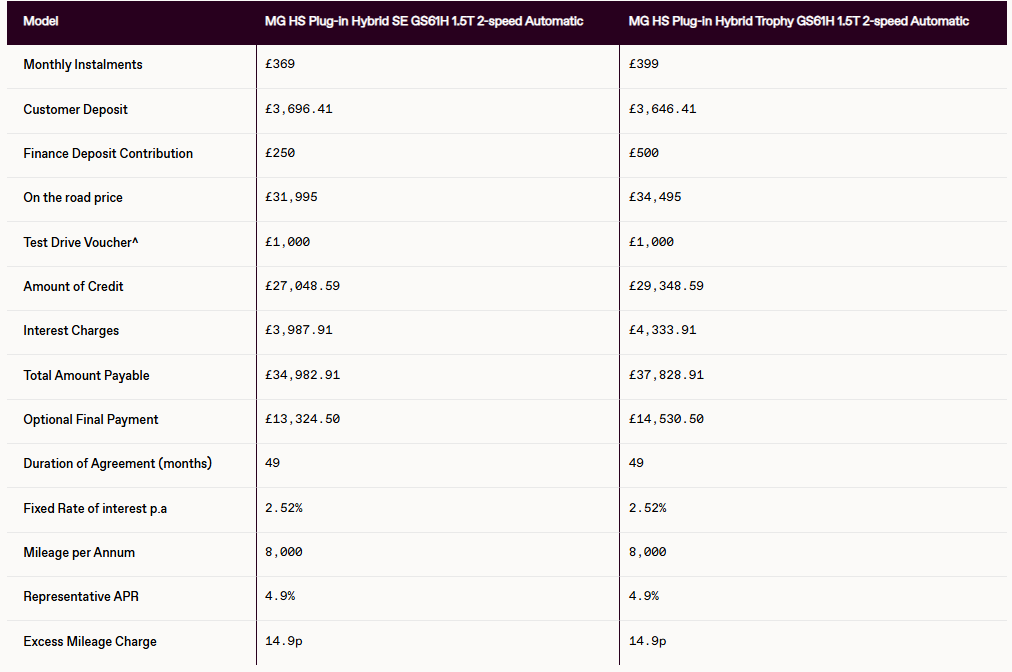Click the Monthly Instalments row label

click(83, 65)
